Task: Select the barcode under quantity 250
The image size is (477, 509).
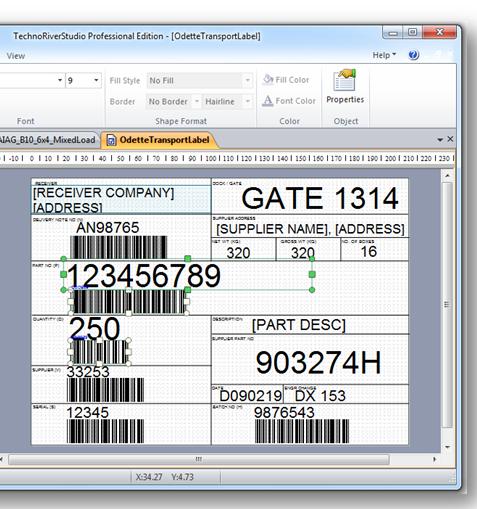Action: [99, 352]
